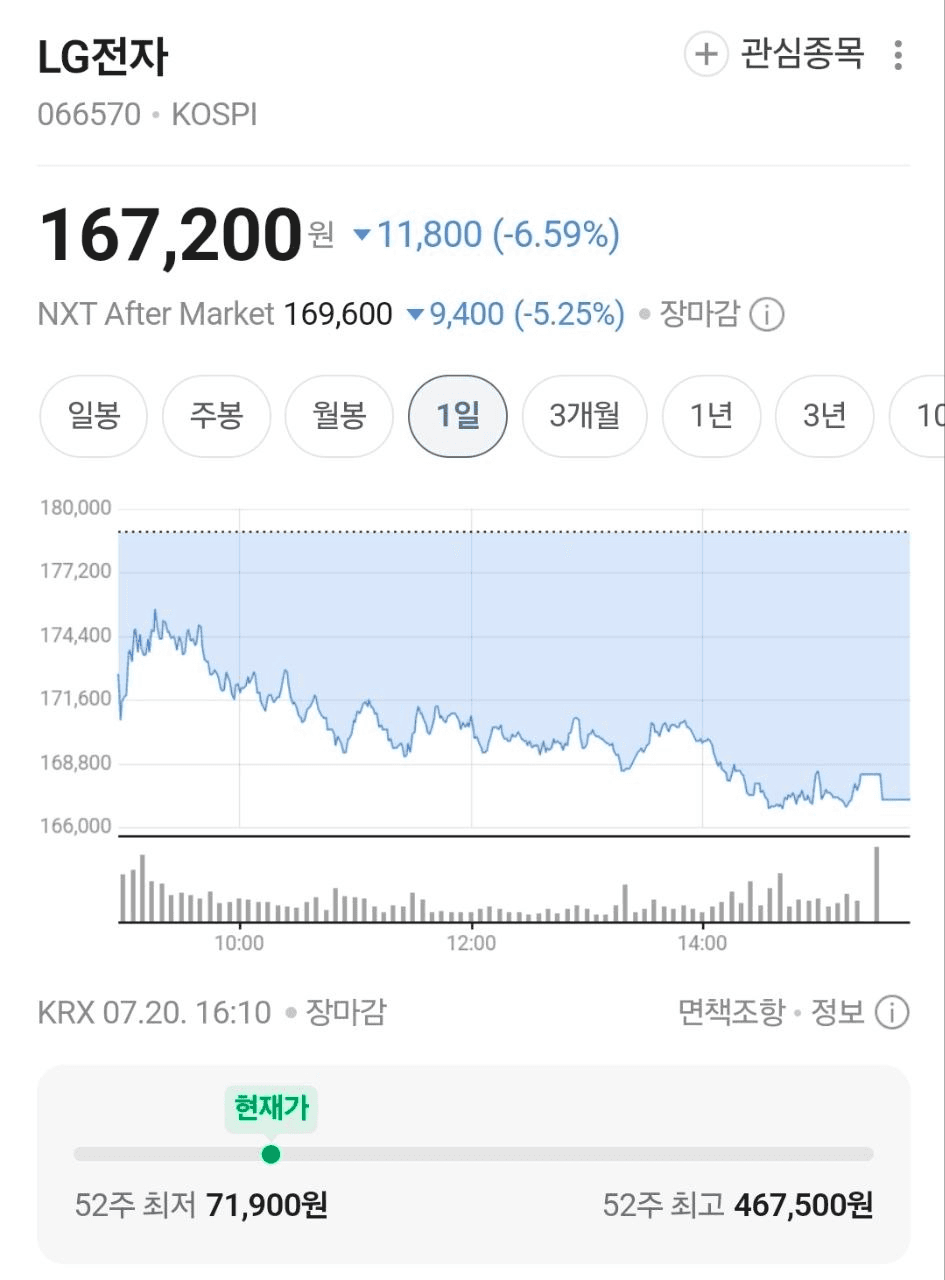Tap the green 현재가 marker dot
This screenshot has width=945, height=1280.
coord(270,1154)
